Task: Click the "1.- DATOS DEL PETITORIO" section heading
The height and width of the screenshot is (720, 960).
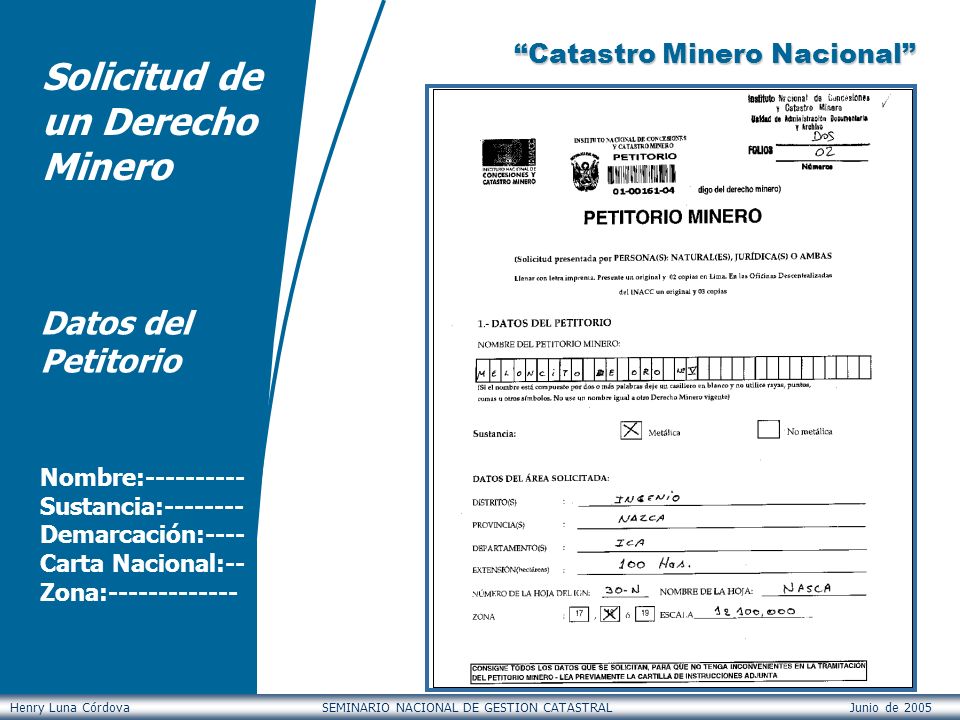Action: point(544,323)
